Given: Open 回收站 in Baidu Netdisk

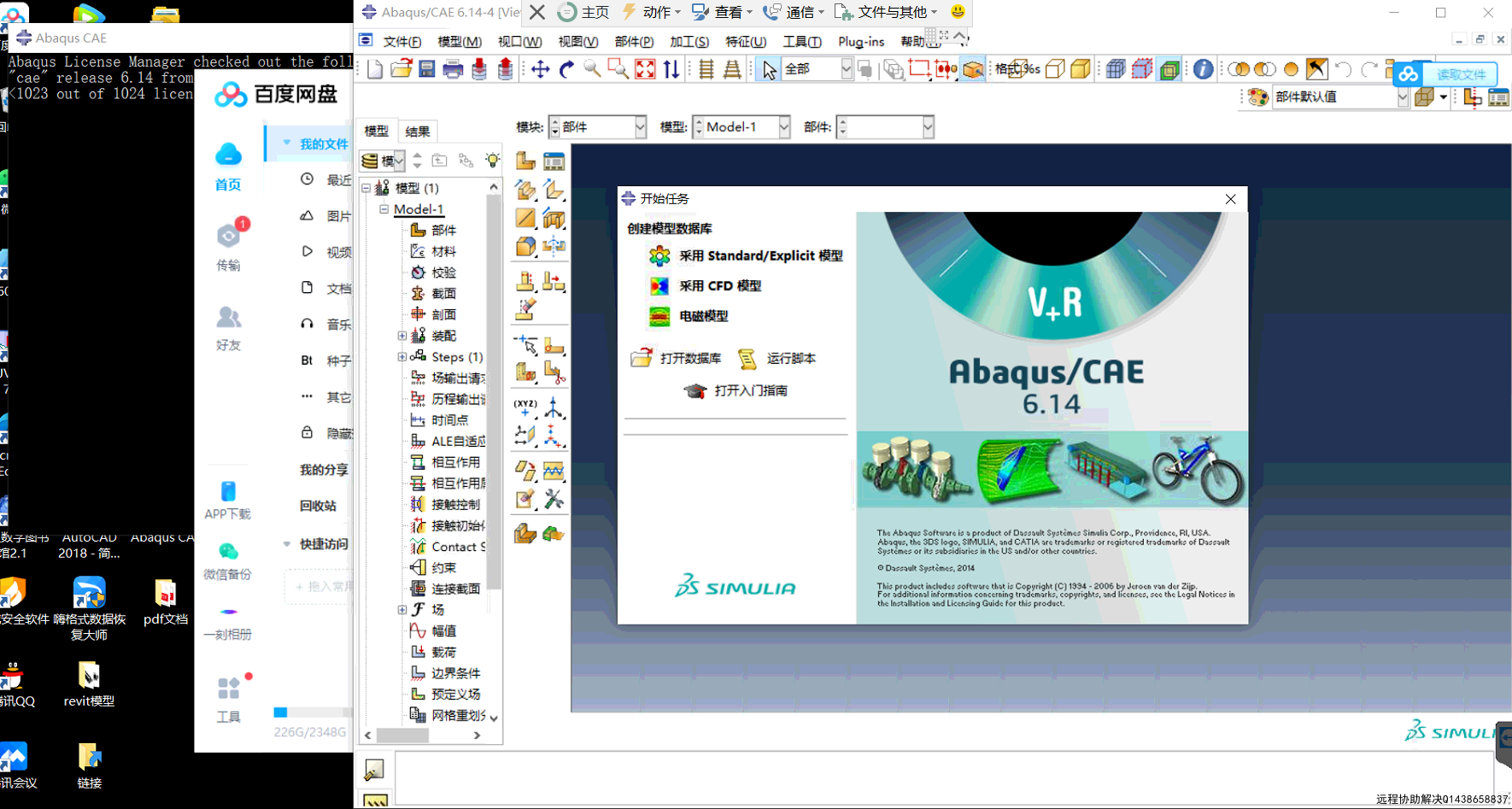Looking at the screenshot, I should [x=318, y=506].
